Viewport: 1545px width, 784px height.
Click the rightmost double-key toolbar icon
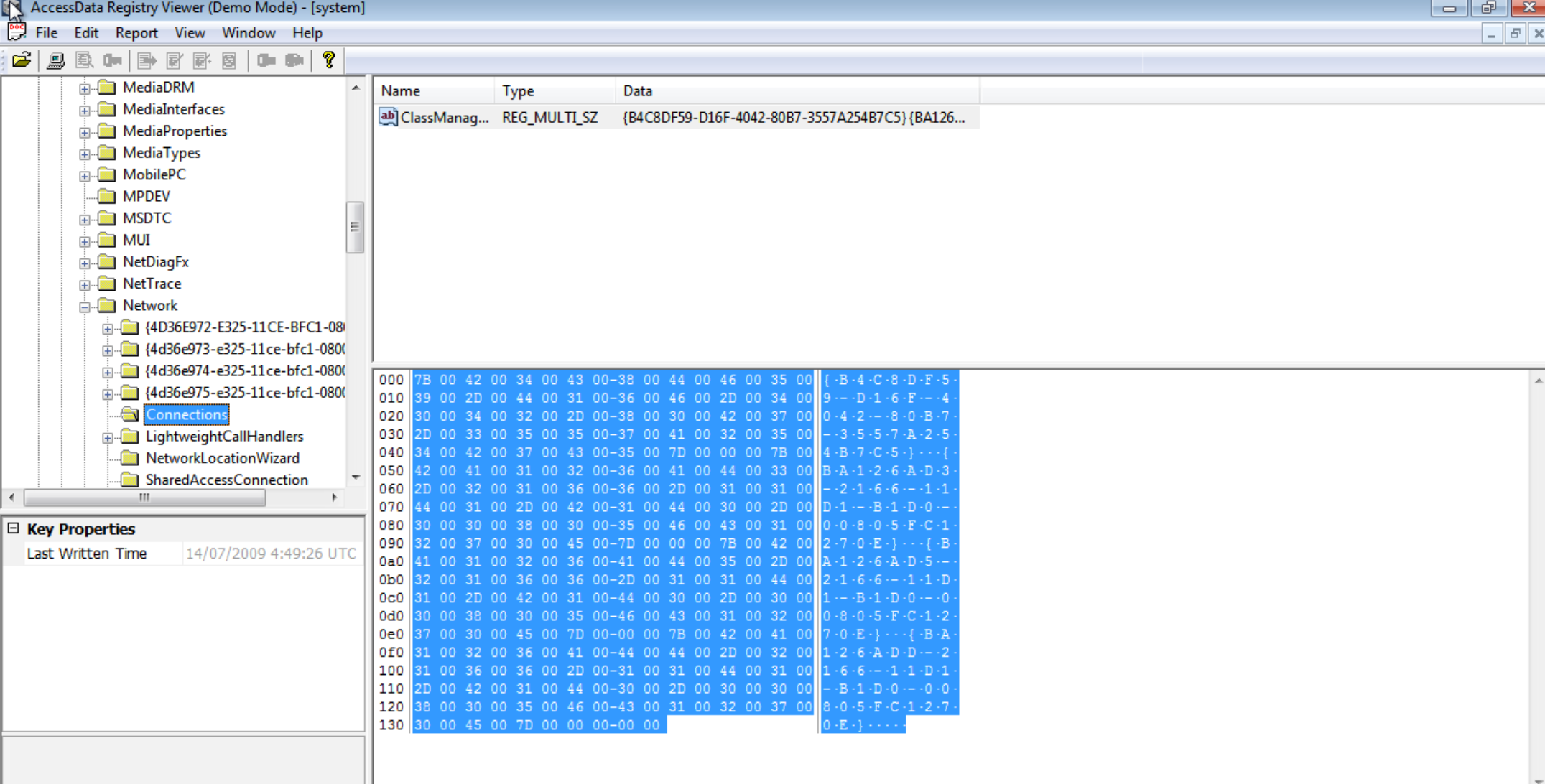(294, 60)
